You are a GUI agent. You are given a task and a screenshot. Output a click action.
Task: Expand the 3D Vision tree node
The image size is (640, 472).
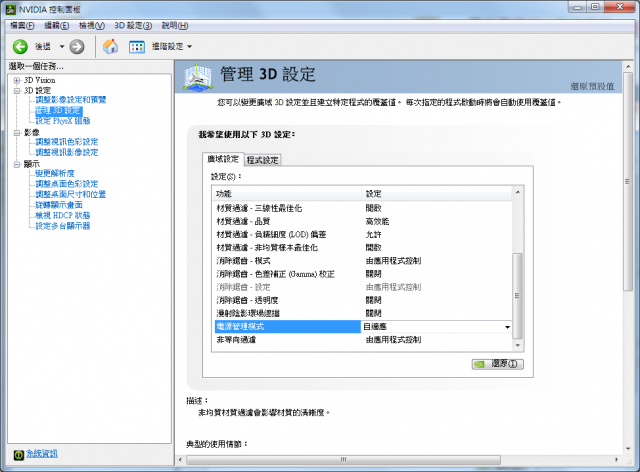[17, 80]
